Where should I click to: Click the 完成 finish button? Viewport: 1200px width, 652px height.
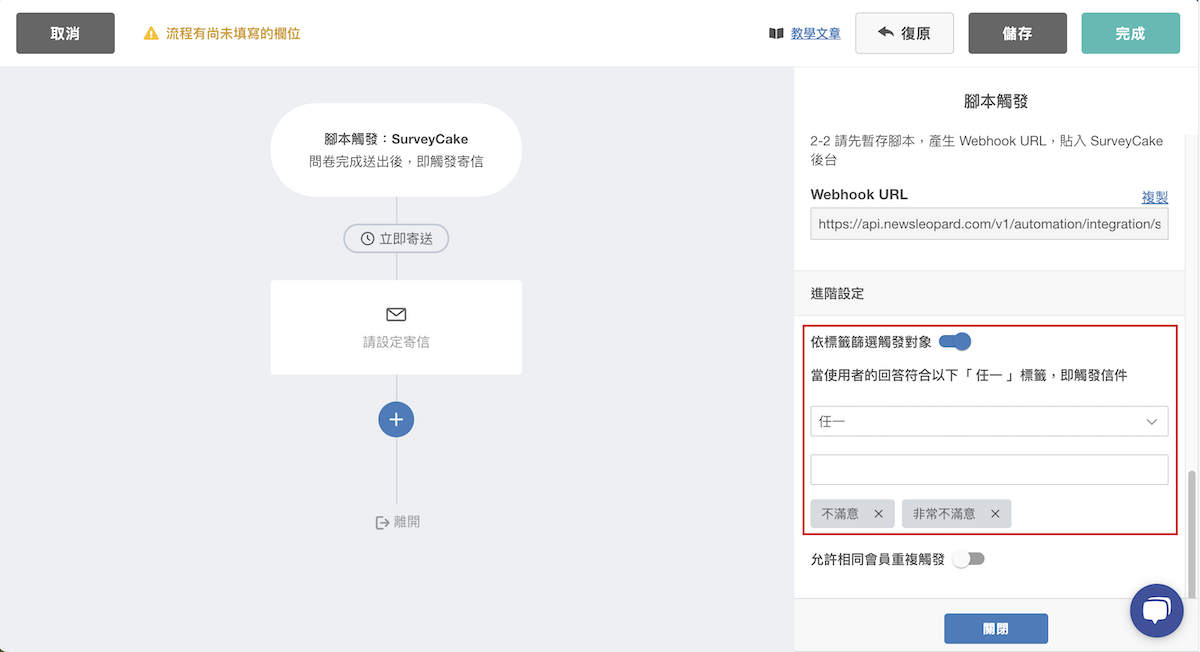pos(1130,33)
